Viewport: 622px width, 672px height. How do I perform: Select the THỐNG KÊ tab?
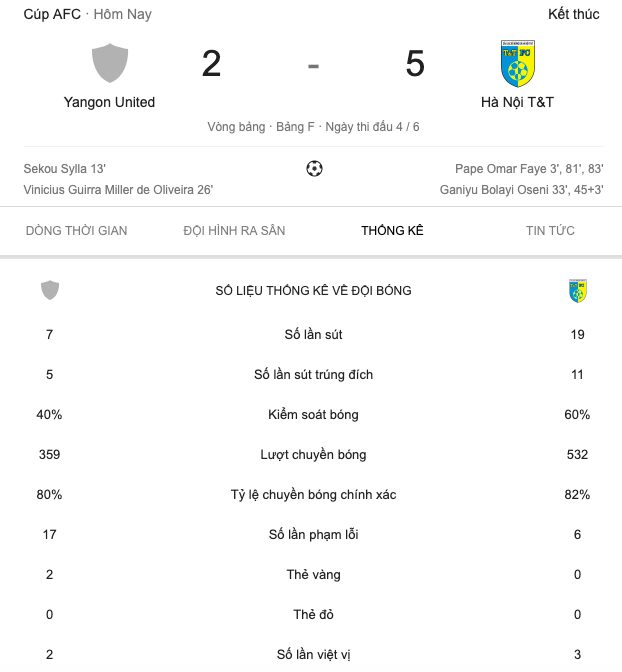(x=393, y=231)
